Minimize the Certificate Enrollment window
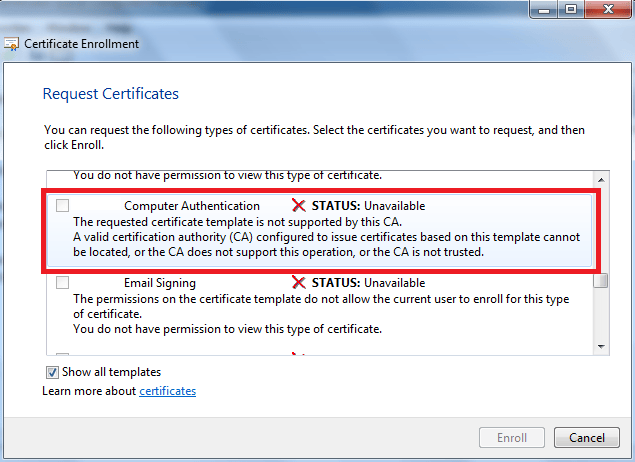The image size is (635, 462). [544, 9]
